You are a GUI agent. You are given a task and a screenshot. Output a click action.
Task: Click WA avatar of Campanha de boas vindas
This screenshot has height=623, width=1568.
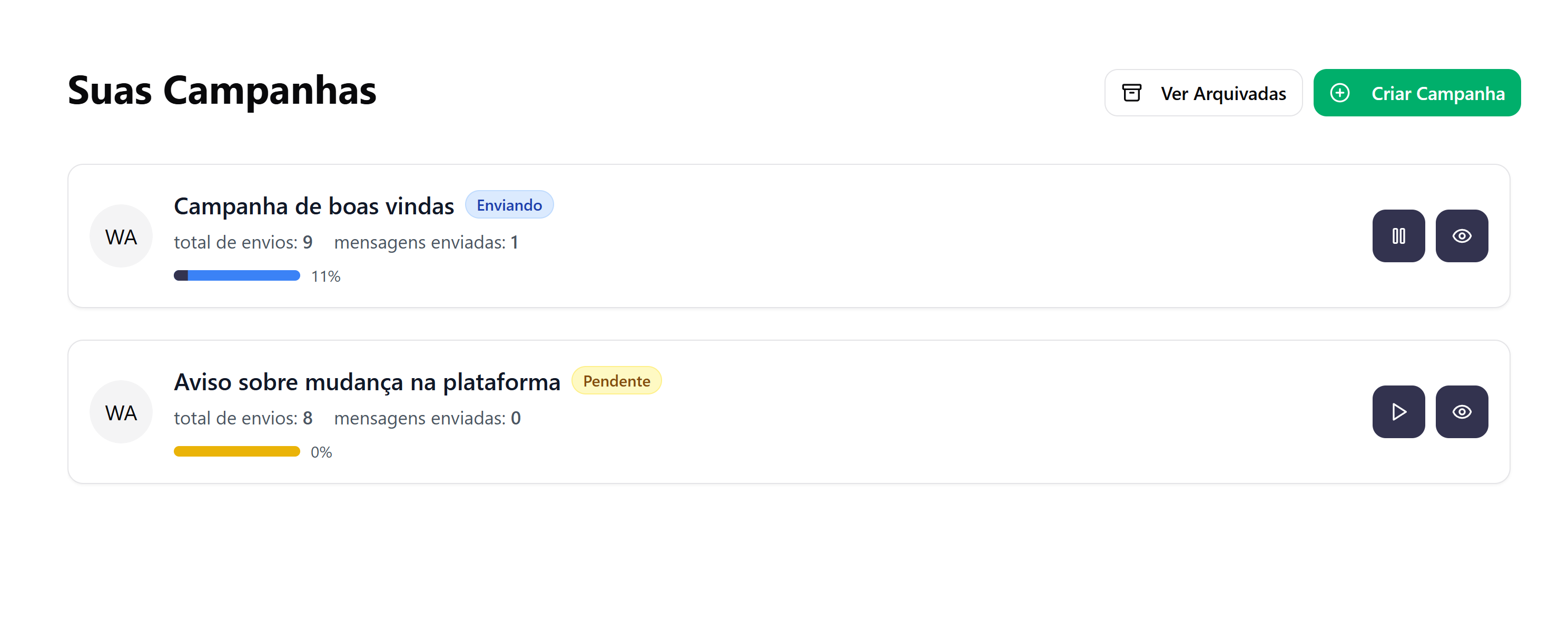tap(121, 236)
